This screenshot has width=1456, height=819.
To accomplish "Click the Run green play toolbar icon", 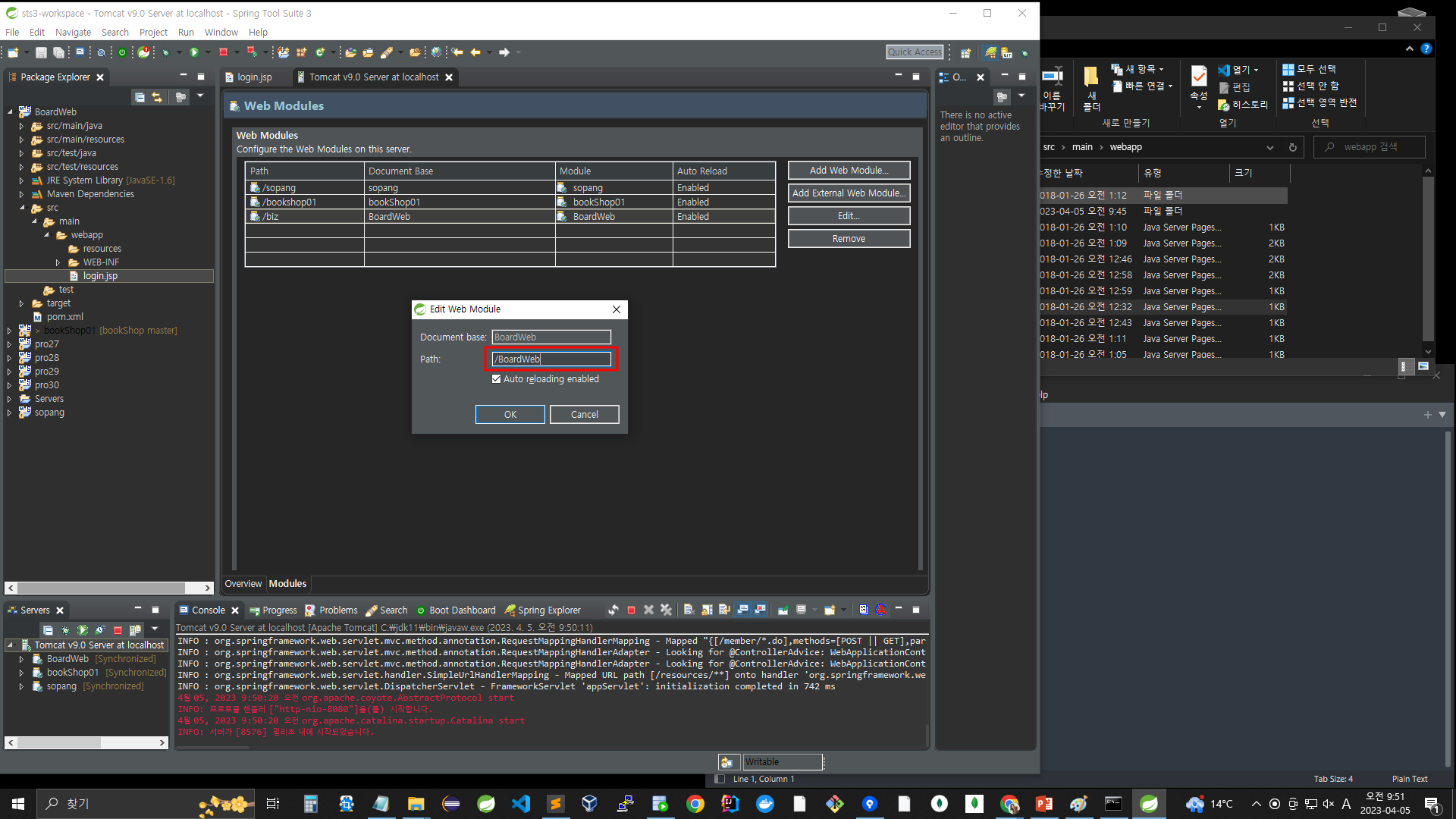I will [194, 52].
